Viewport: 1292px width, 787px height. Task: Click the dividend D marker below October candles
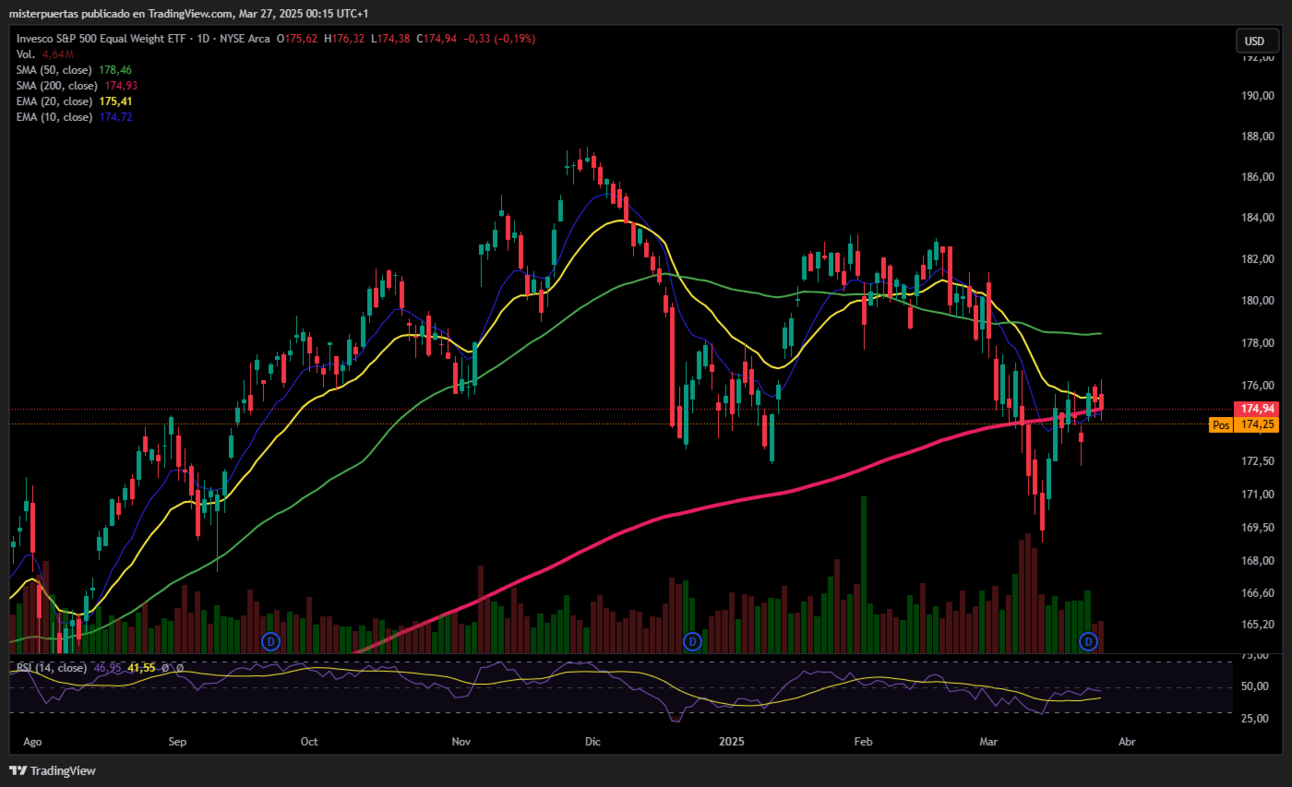[269, 640]
